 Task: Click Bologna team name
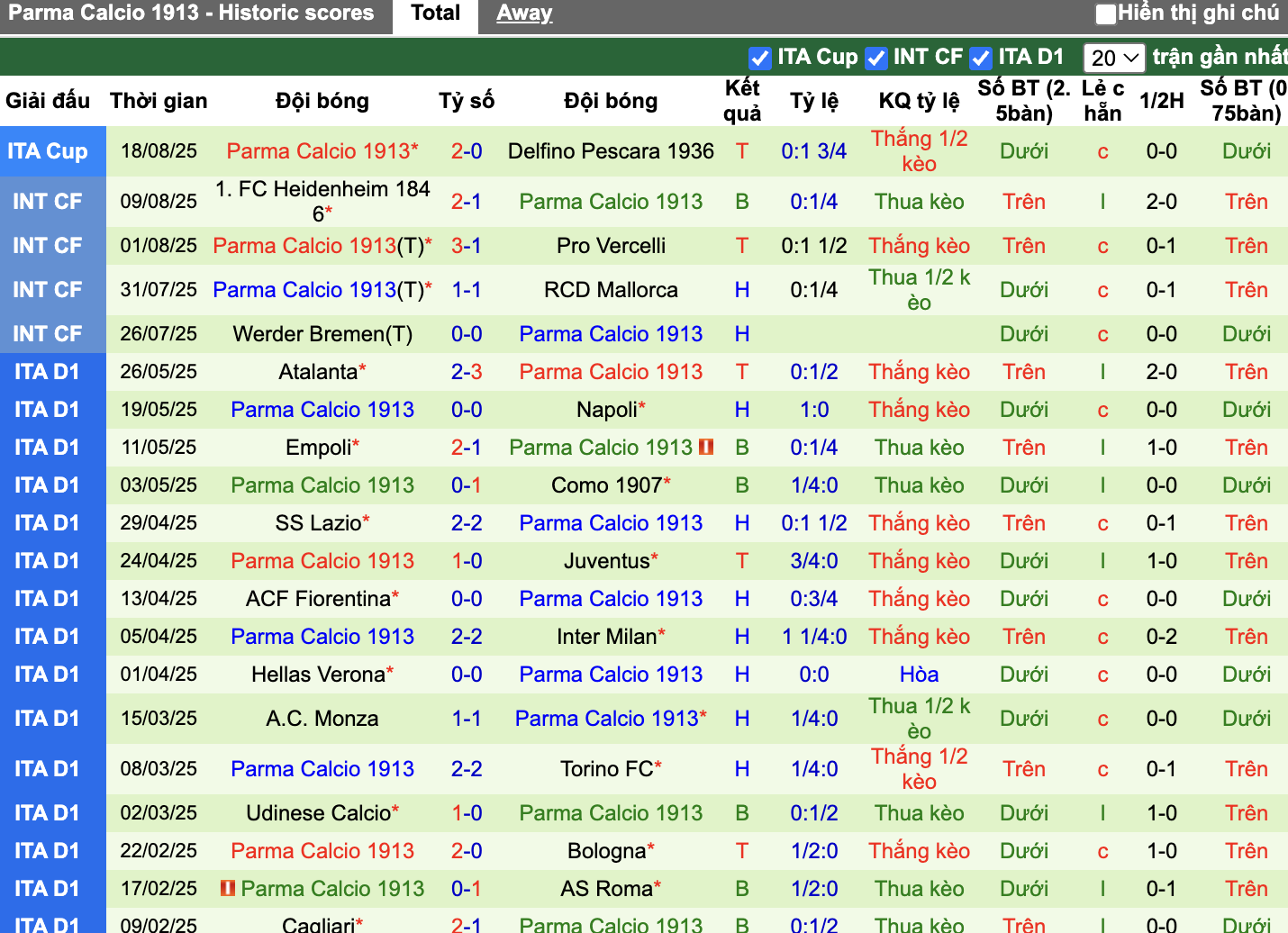606,851
